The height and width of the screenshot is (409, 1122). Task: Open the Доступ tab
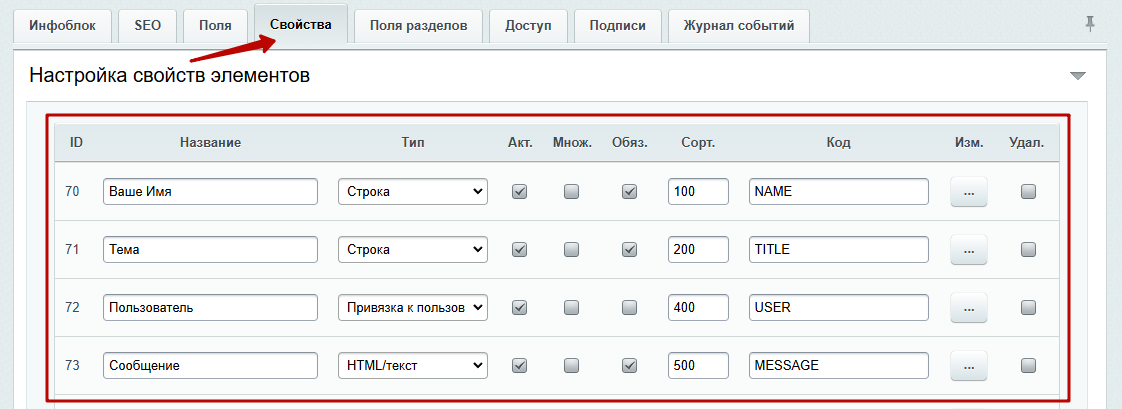[x=528, y=26]
